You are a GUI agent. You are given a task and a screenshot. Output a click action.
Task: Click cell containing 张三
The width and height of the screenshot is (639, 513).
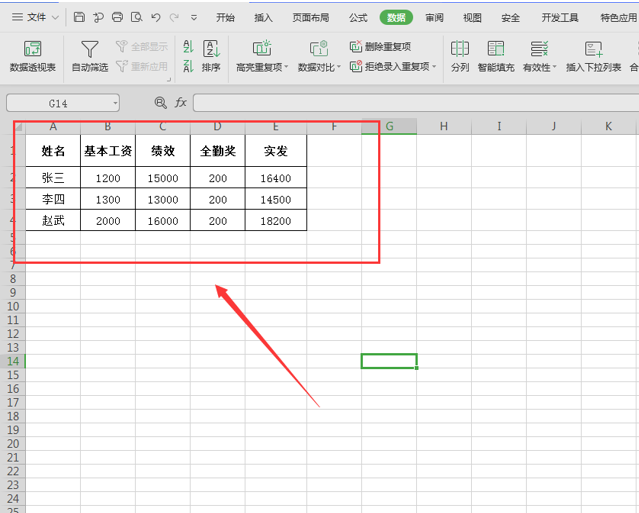pos(53,178)
